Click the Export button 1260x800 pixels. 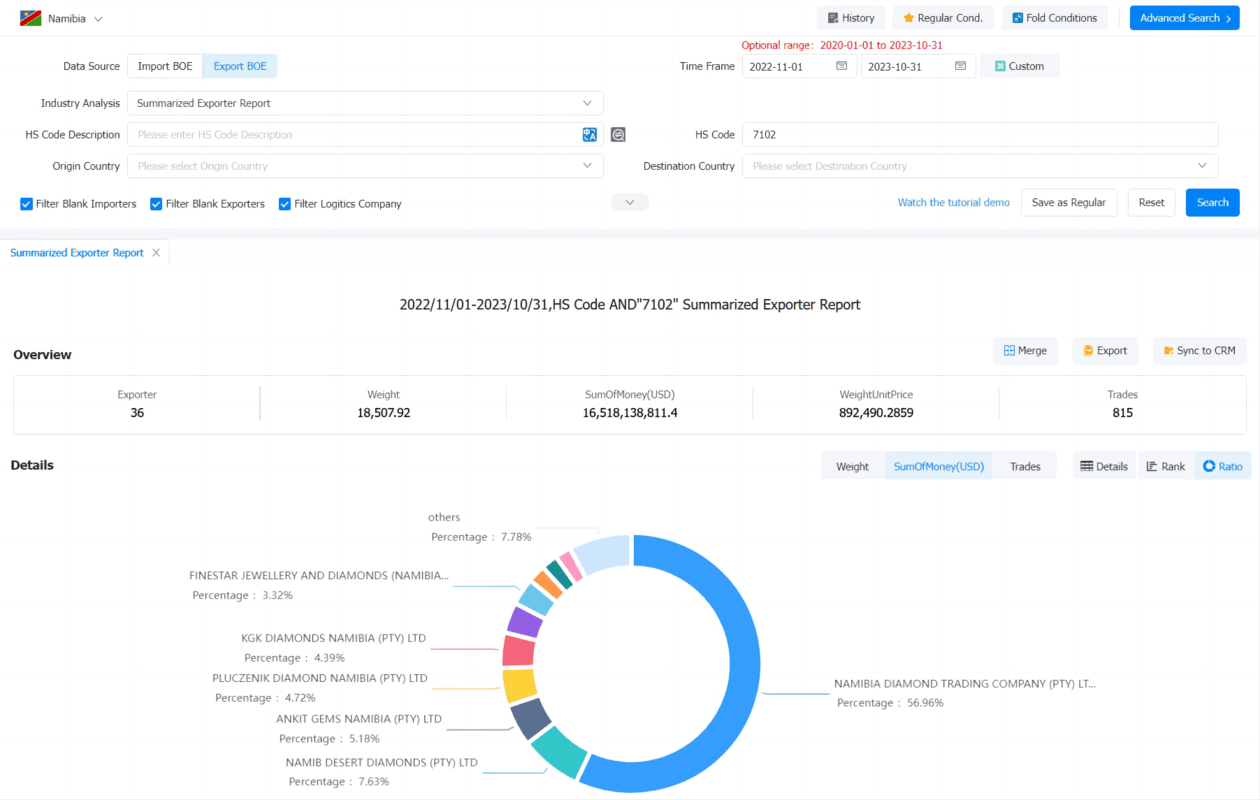pos(1105,351)
